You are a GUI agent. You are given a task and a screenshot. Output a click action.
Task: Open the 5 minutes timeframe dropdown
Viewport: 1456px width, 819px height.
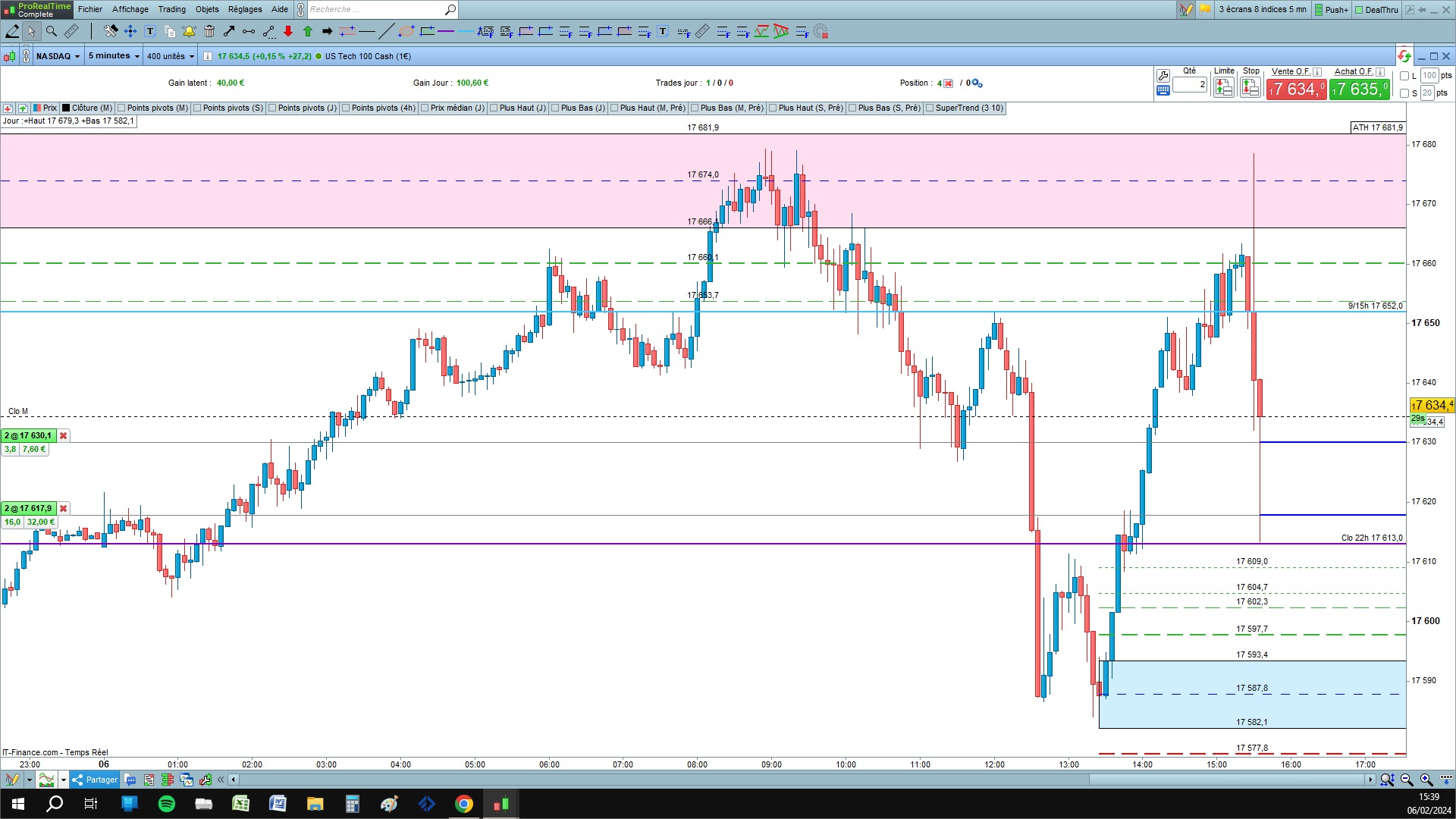pos(114,56)
